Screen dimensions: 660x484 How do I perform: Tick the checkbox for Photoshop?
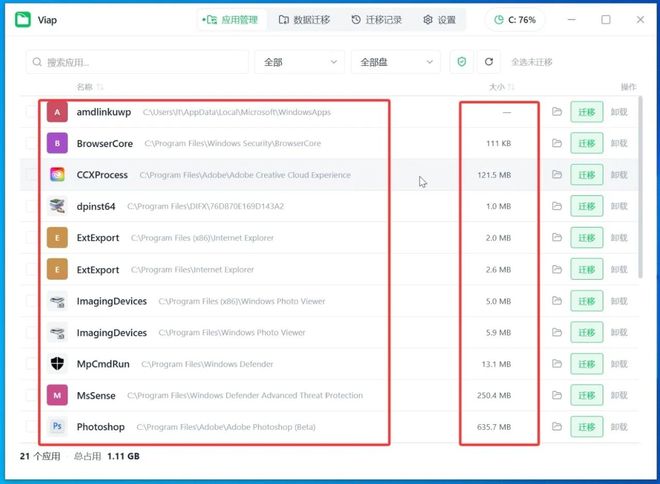31,427
